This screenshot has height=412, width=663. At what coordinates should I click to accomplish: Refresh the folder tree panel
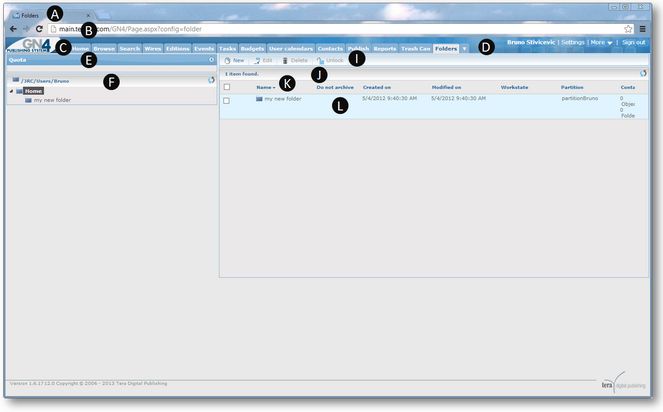coord(211,79)
